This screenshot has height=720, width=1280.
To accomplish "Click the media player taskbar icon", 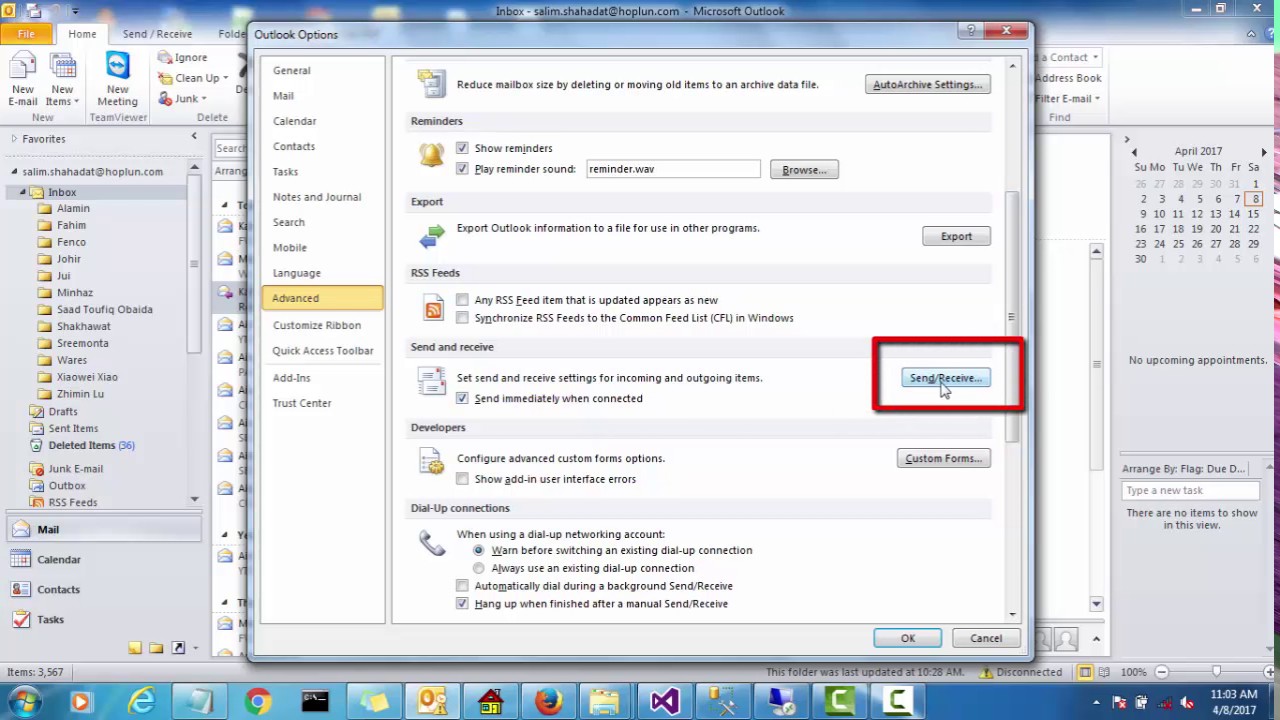I will 82,701.
